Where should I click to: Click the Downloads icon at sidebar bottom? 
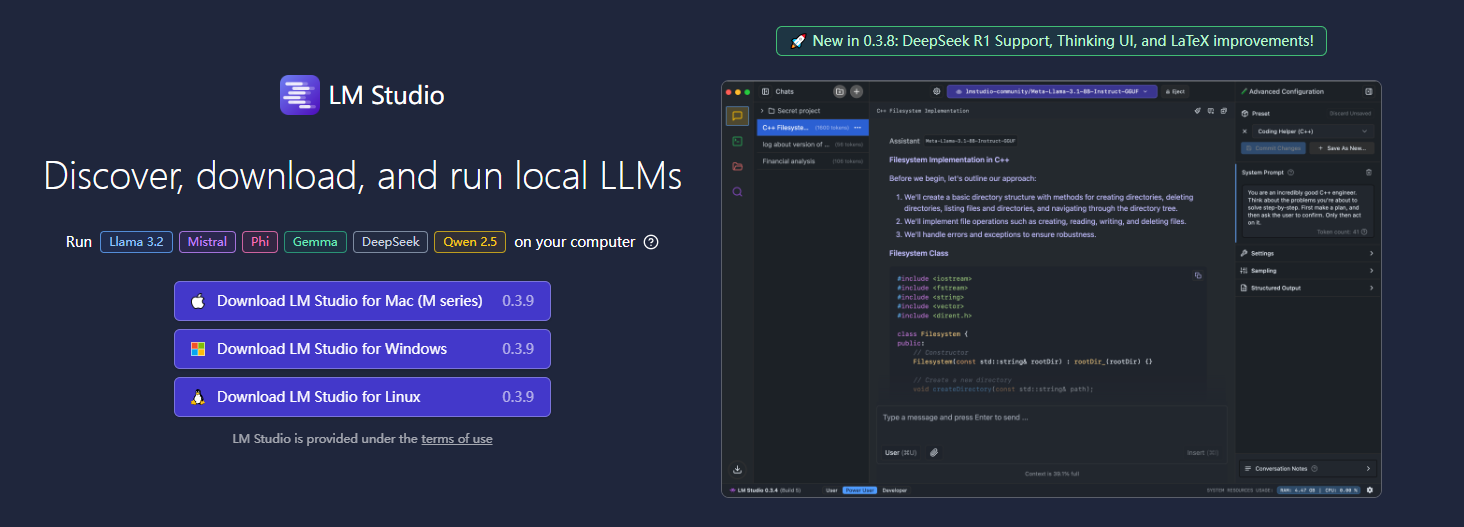point(737,468)
